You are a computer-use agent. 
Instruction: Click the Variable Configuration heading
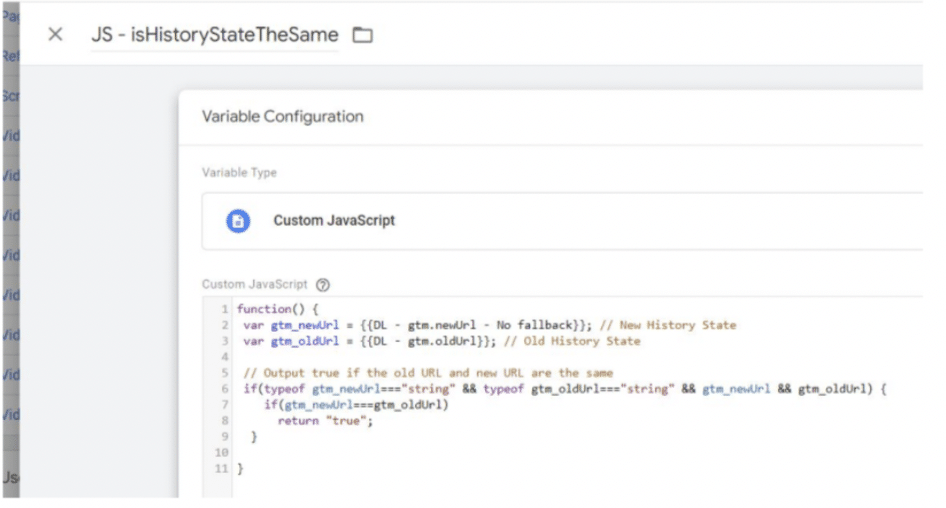tap(283, 117)
